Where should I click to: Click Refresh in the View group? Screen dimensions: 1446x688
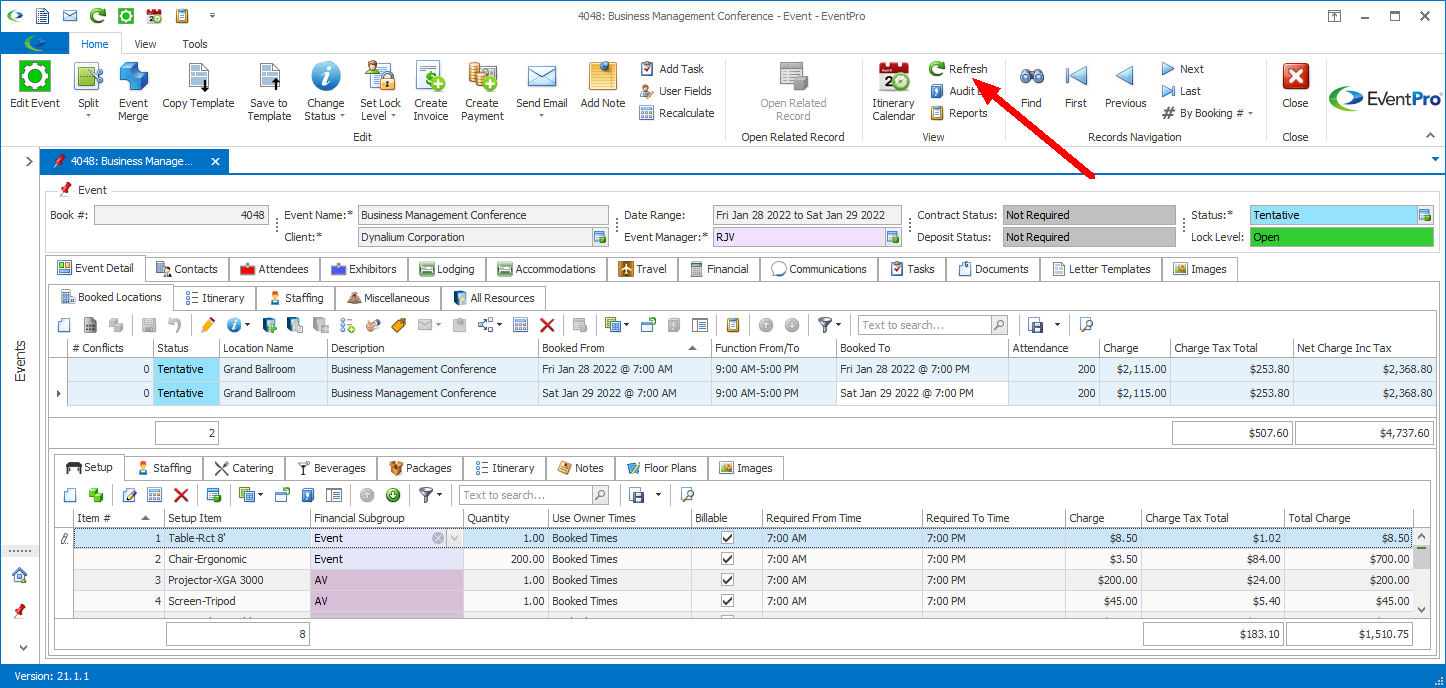point(958,69)
